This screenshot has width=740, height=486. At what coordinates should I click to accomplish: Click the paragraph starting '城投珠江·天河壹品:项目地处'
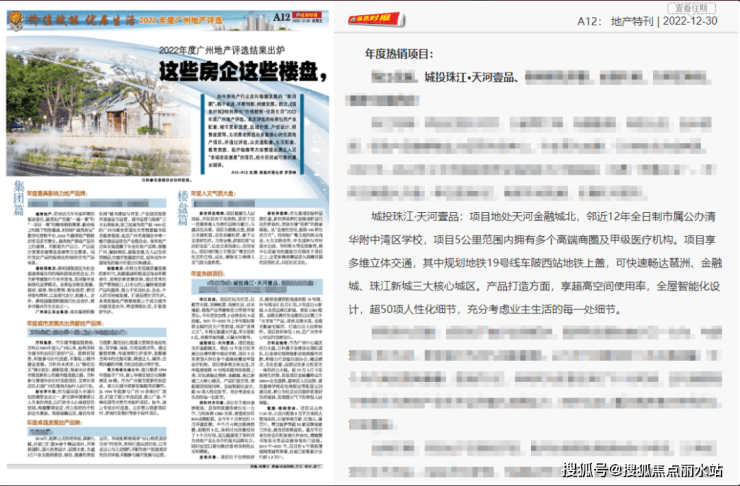pos(535,263)
